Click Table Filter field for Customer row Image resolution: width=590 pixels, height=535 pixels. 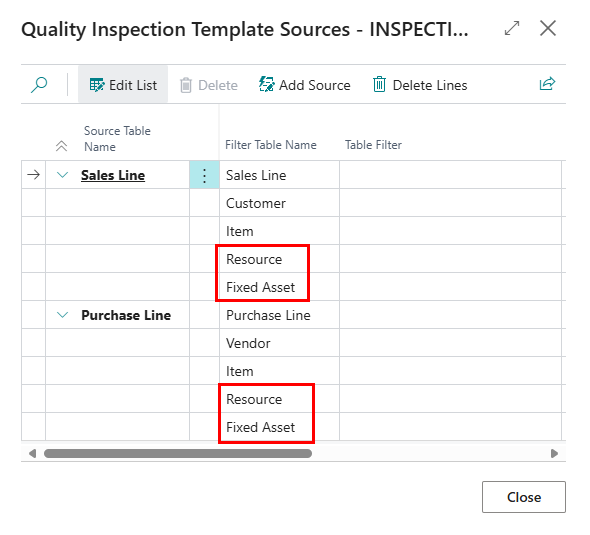coord(450,203)
